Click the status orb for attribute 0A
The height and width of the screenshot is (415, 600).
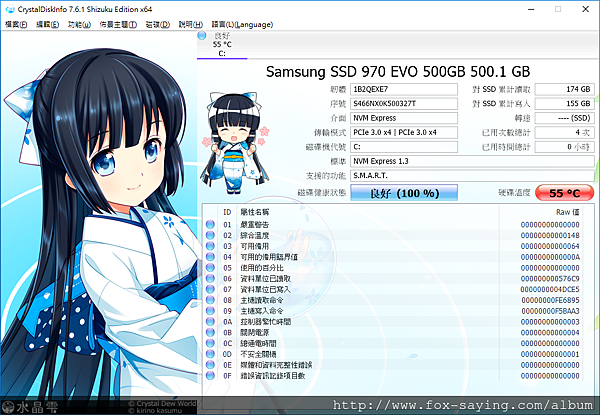tap(210, 322)
